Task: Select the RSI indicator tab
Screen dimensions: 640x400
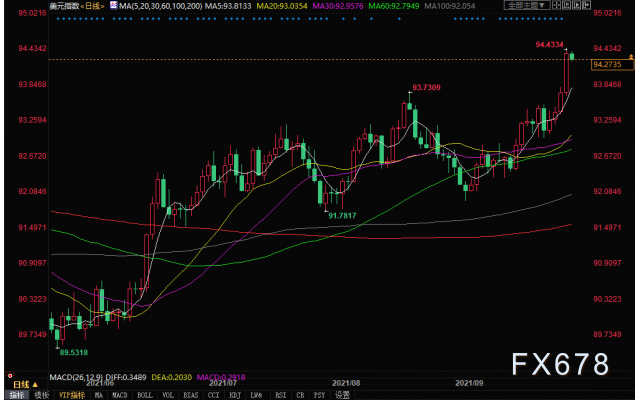Action: 281,395
